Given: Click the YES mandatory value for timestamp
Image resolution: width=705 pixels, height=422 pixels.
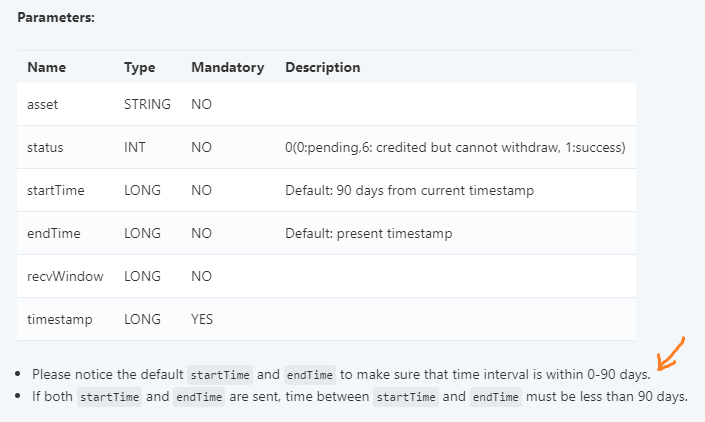Looking at the screenshot, I should (x=202, y=319).
